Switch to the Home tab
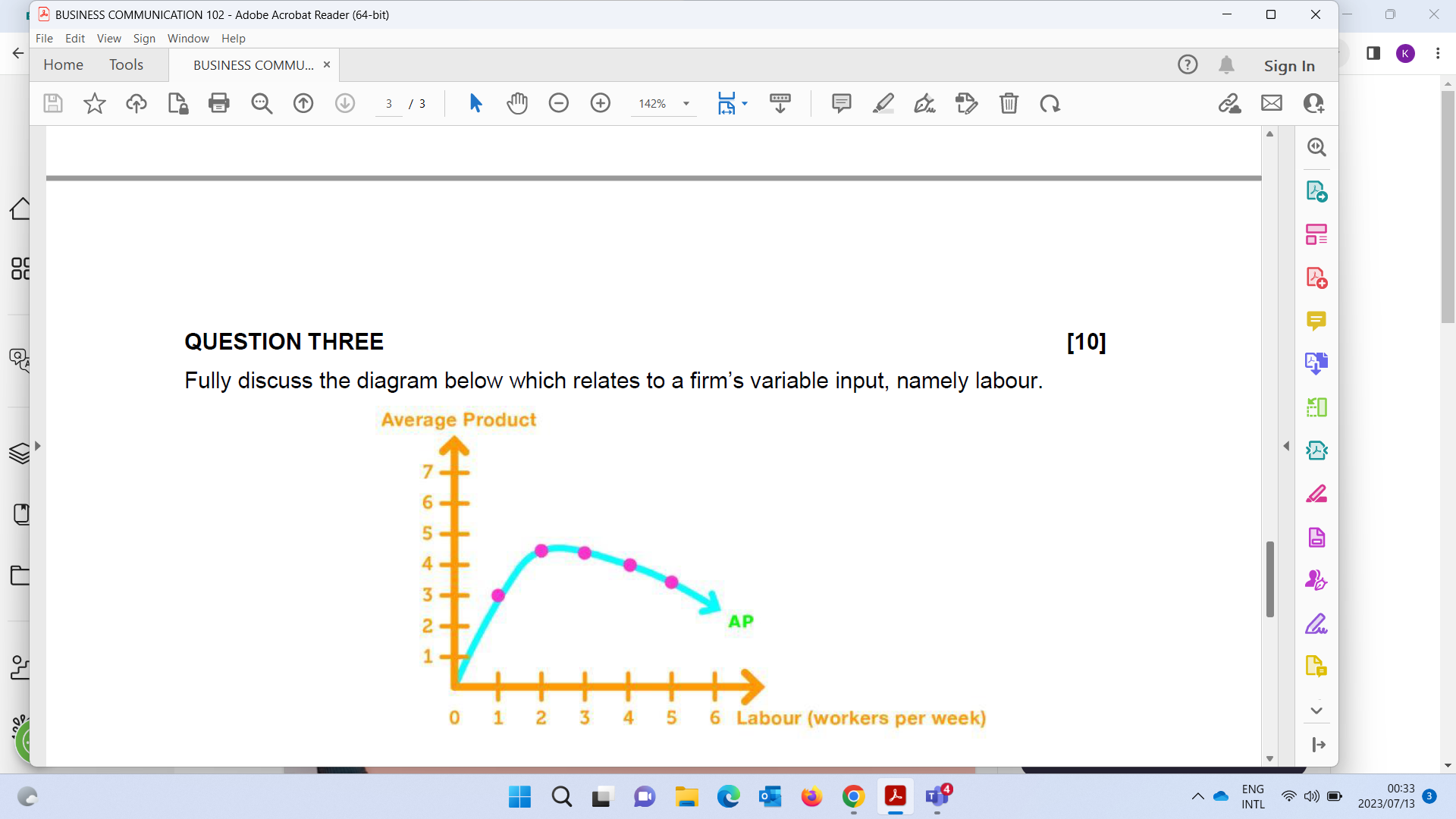The image size is (1456, 819). click(64, 64)
